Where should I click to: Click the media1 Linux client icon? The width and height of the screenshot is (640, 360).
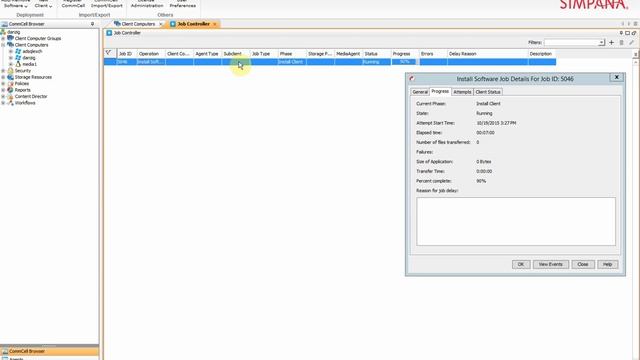[x=18, y=64]
